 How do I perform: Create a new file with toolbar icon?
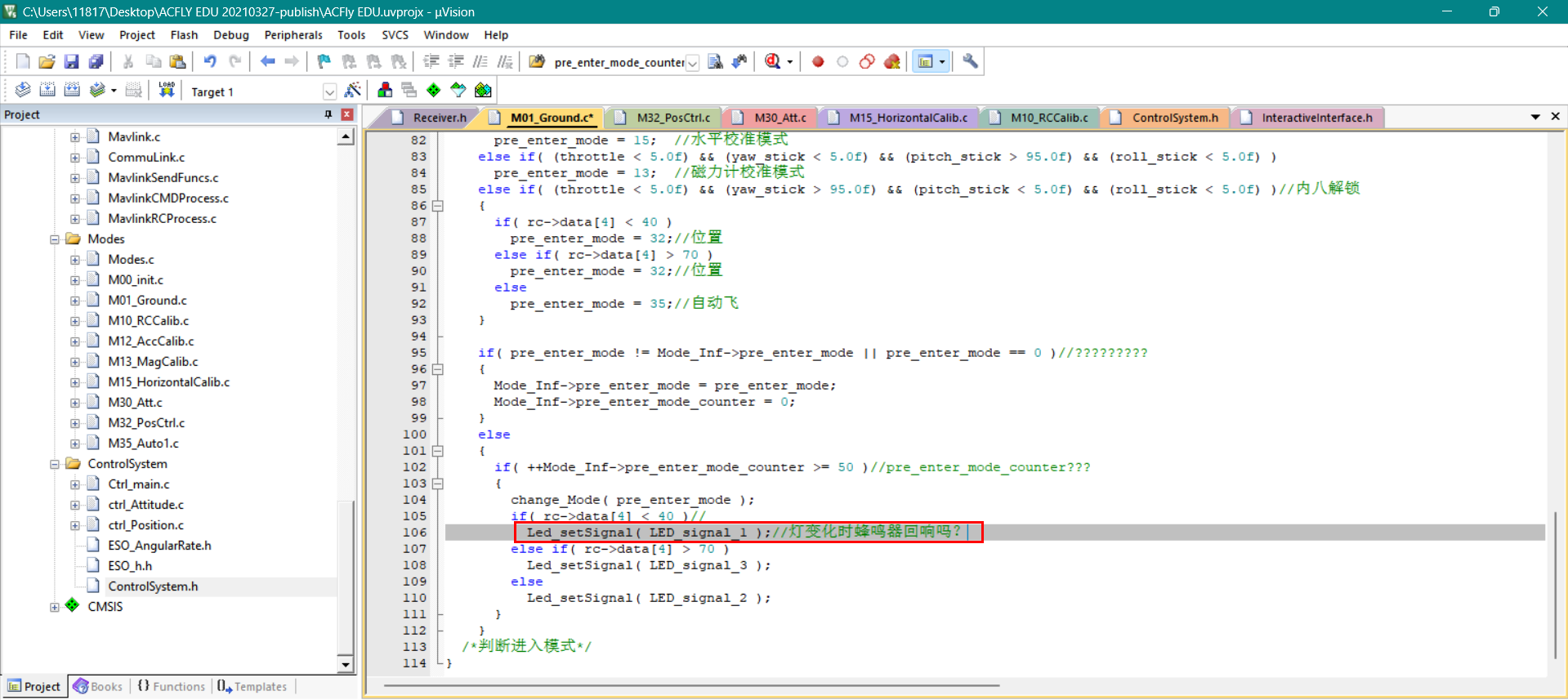pyautogui.click(x=23, y=61)
